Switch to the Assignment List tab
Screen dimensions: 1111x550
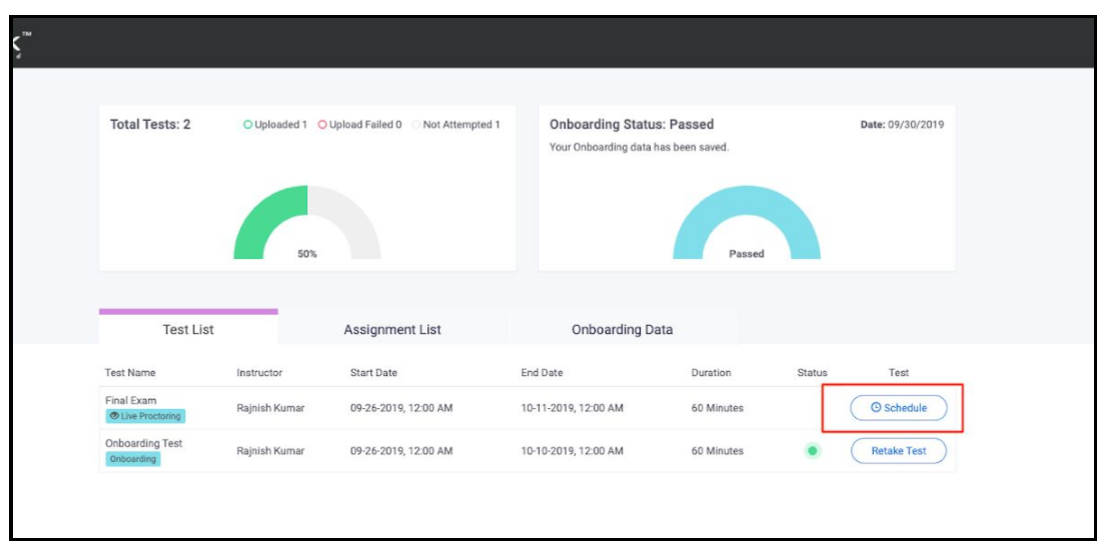point(393,330)
